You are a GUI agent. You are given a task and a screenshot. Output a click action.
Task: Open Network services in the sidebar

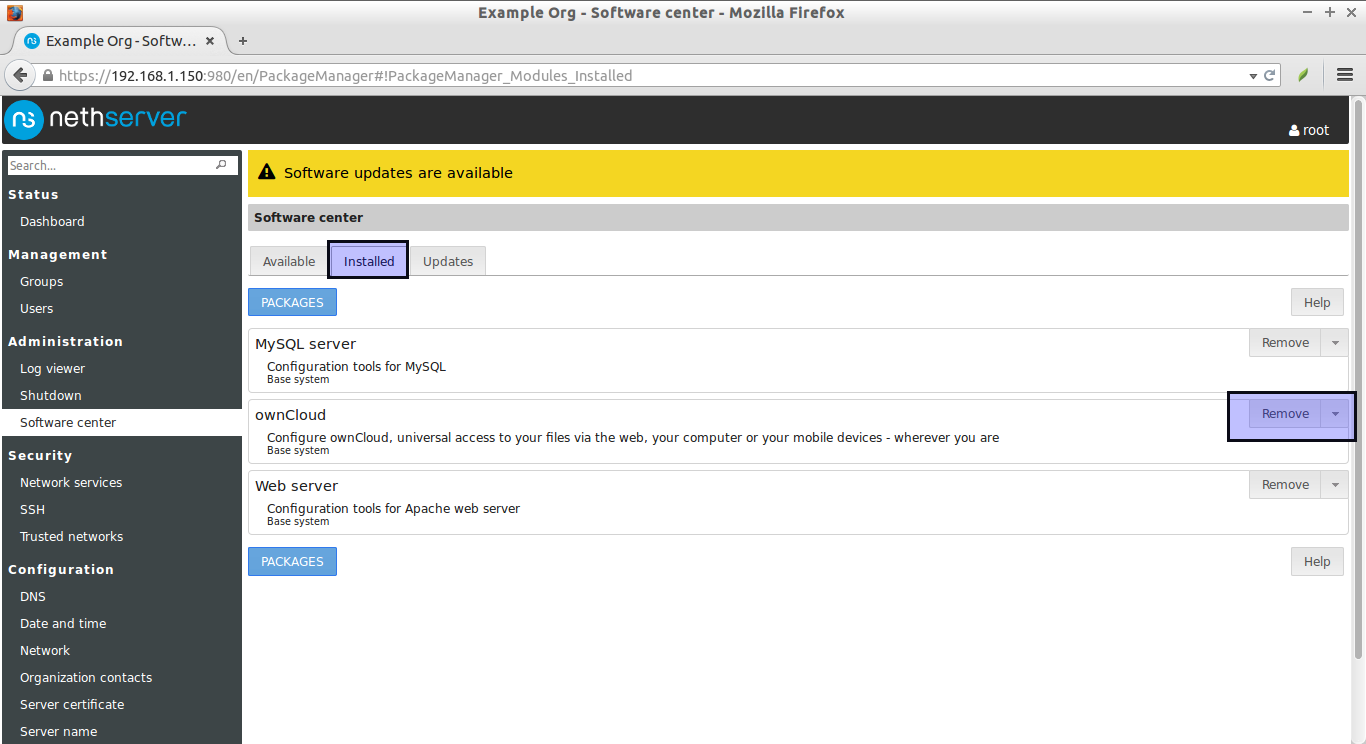pyautogui.click(x=71, y=483)
